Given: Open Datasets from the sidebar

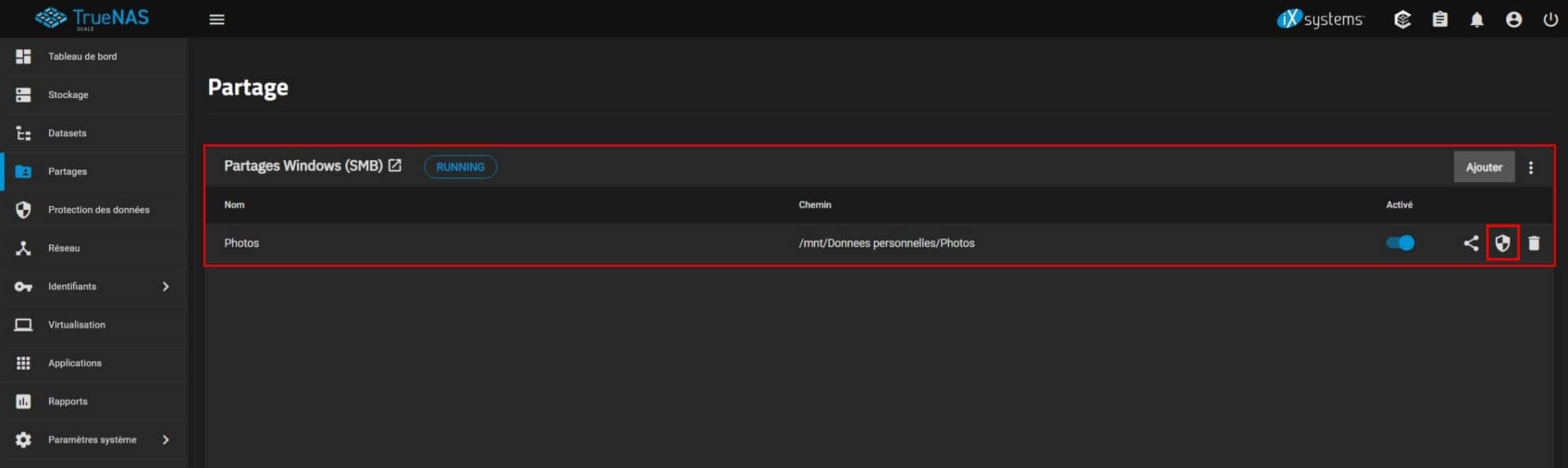Looking at the screenshot, I should (x=67, y=133).
